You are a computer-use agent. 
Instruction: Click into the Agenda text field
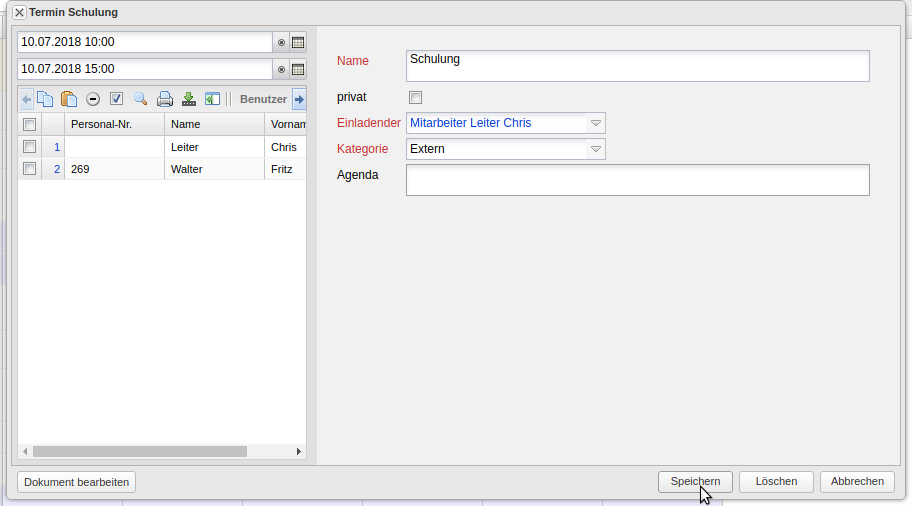(x=637, y=180)
